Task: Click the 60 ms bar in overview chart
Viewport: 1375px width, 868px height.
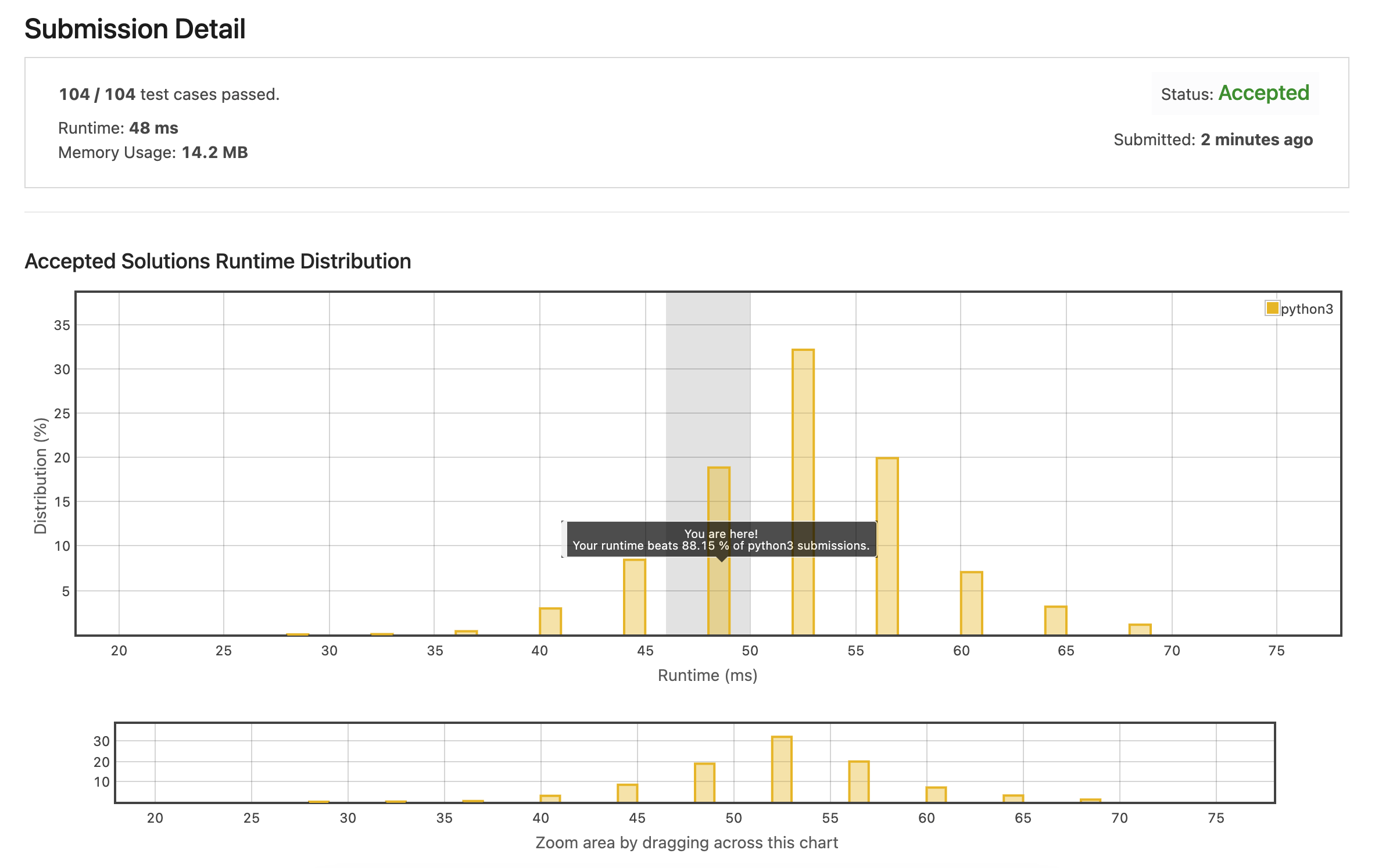Action: tap(936, 794)
